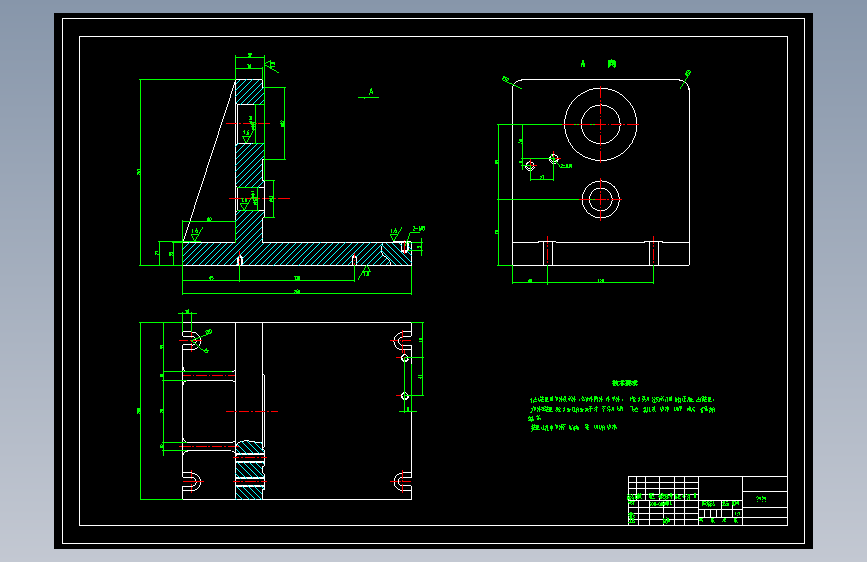Select the view A title label

coord(598,64)
